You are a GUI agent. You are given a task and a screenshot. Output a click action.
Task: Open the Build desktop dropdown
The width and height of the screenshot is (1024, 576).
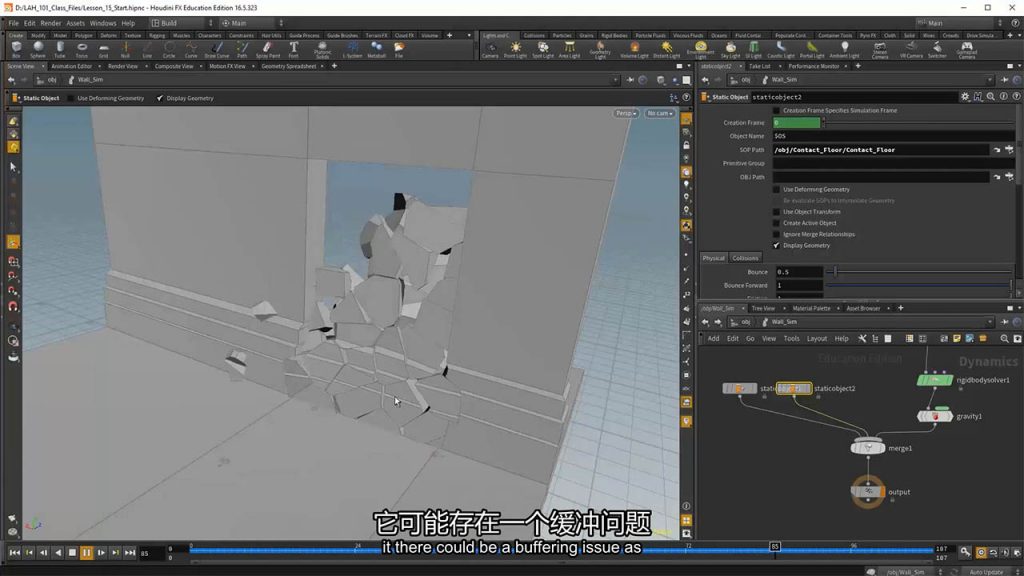182,23
